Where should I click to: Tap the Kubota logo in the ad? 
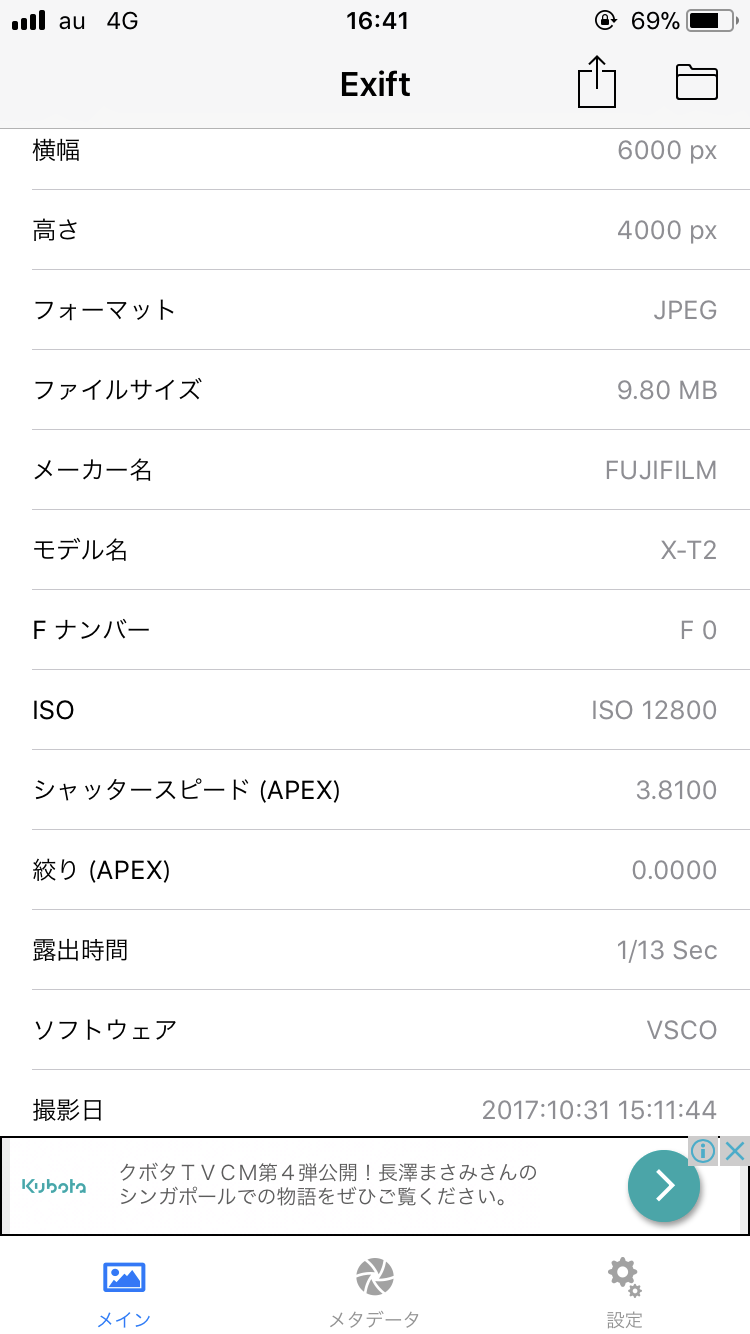click(54, 1186)
